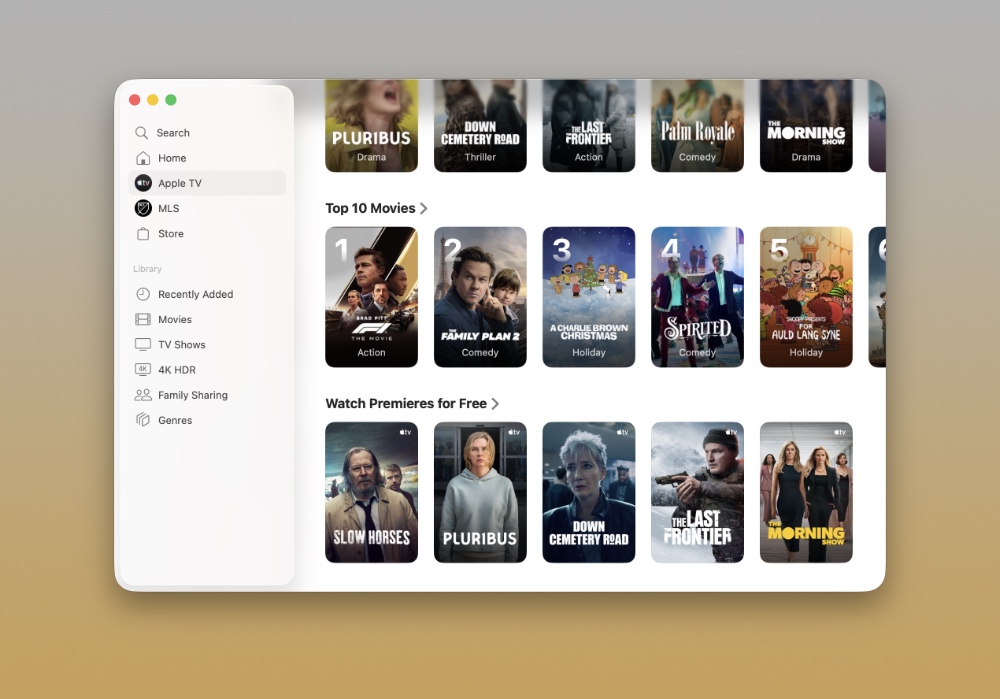Open the 4K HDR library icon

pos(143,370)
